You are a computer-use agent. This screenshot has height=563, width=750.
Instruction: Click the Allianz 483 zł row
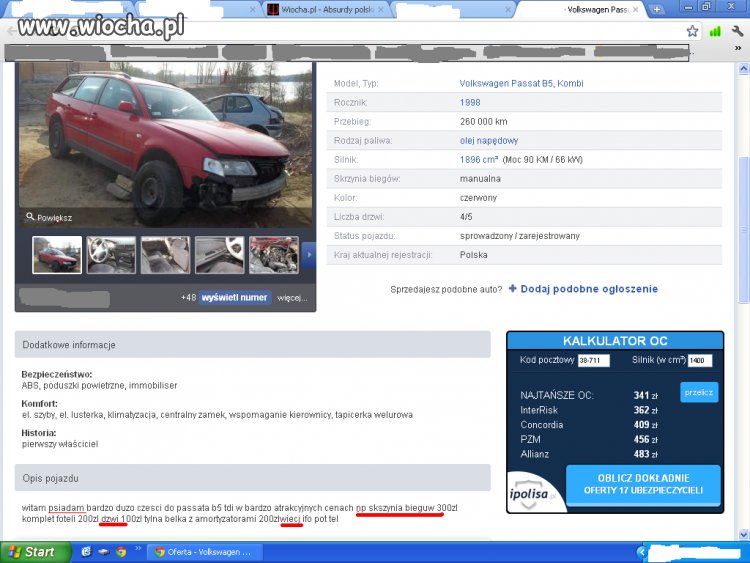click(589, 454)
